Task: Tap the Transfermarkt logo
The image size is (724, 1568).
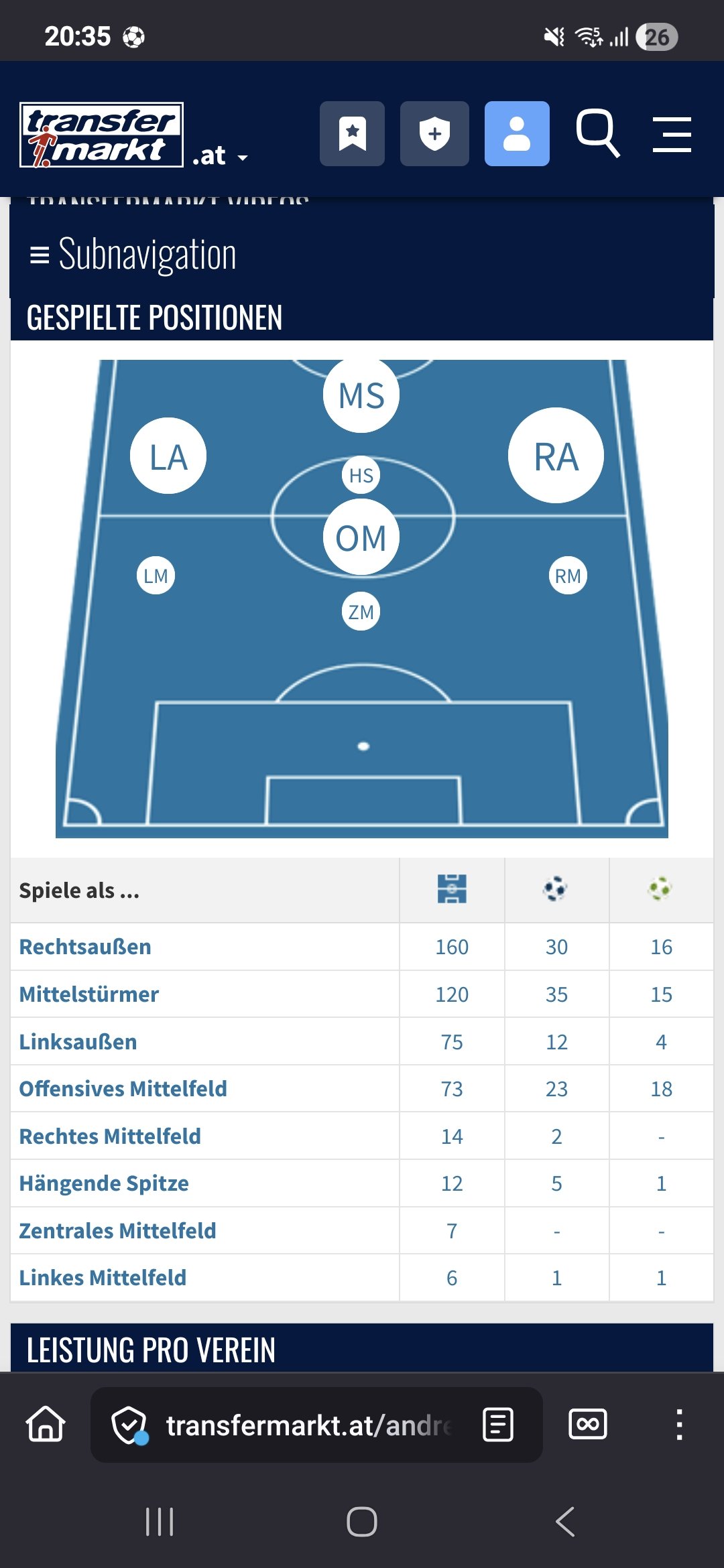Action: 102,134
